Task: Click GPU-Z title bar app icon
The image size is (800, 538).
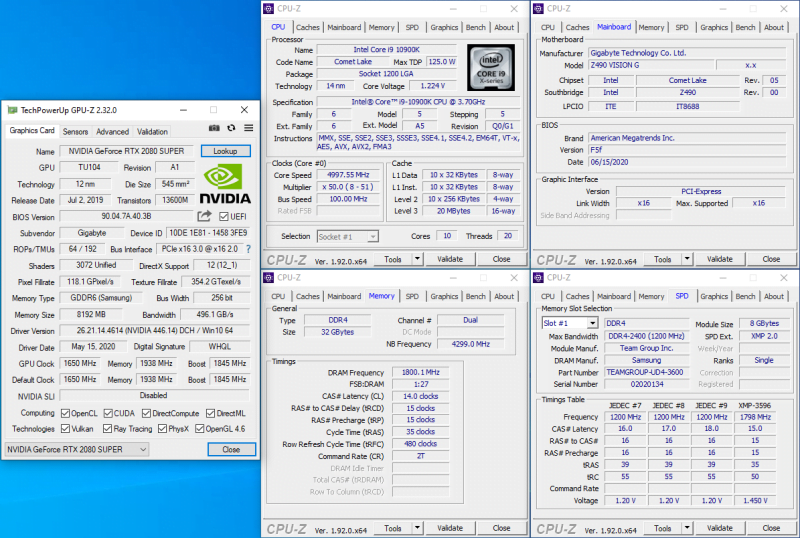Action: [x=12, y=110]
